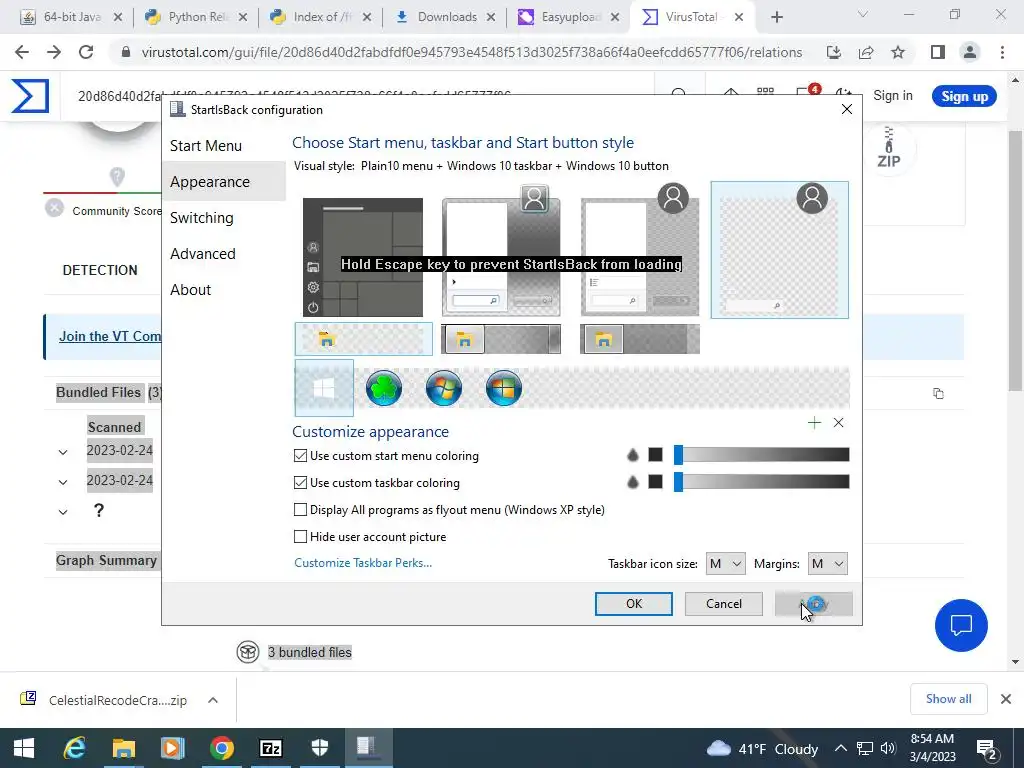Open File Explorer from the taskbar

tap(123, 748)
